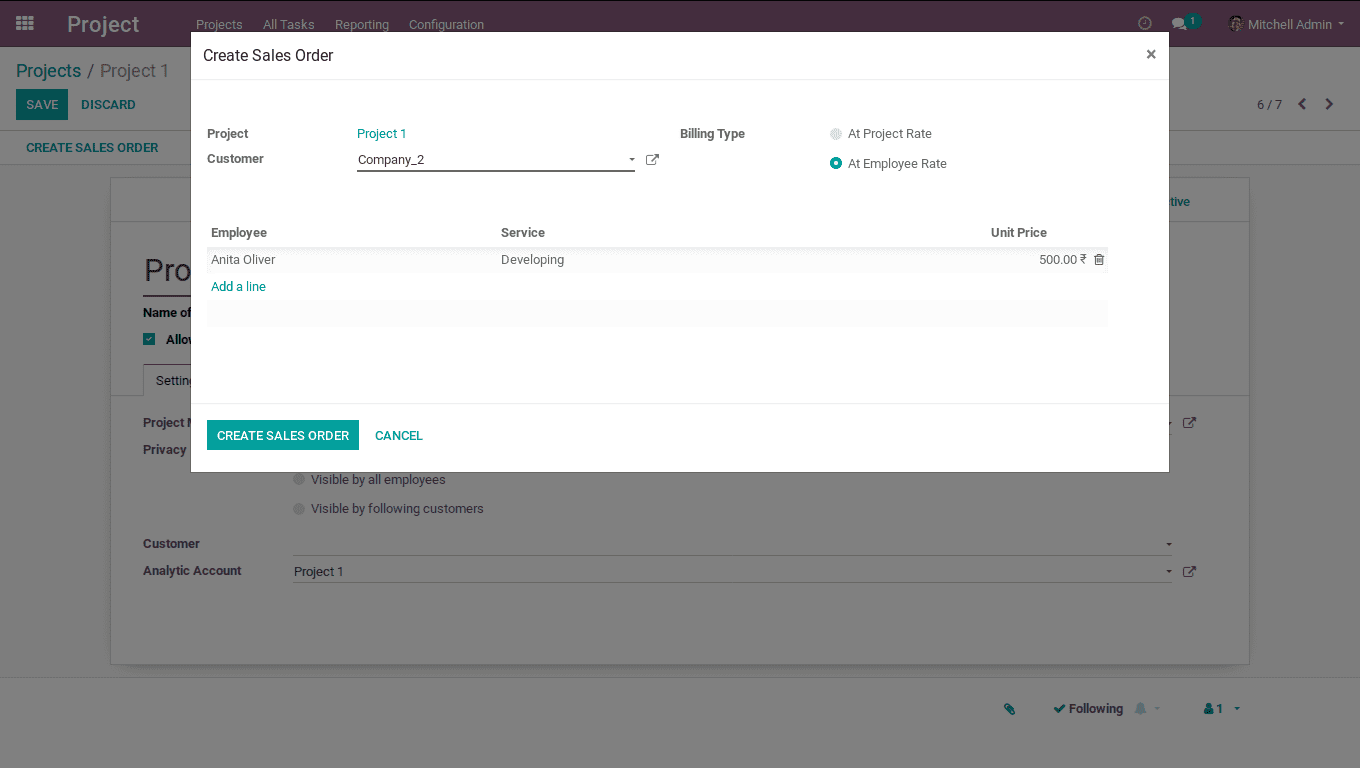The width and height of the screenshot is (1360, 768).
Task: Delete the Anita Oliver line with trash icon
Action: click(x=1099, y=260)
